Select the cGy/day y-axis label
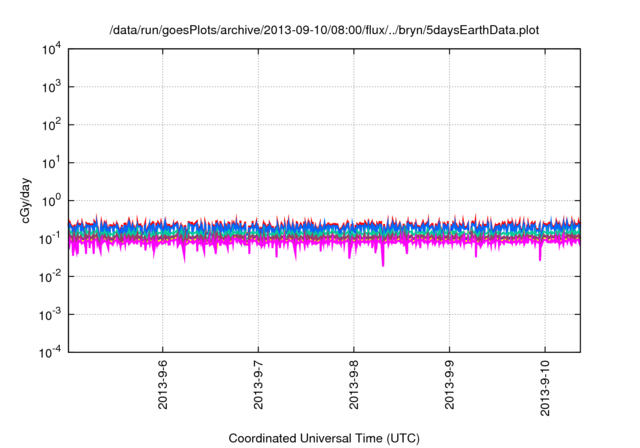The width and height of the screenshot is (640, 448). tap(25, 200)
